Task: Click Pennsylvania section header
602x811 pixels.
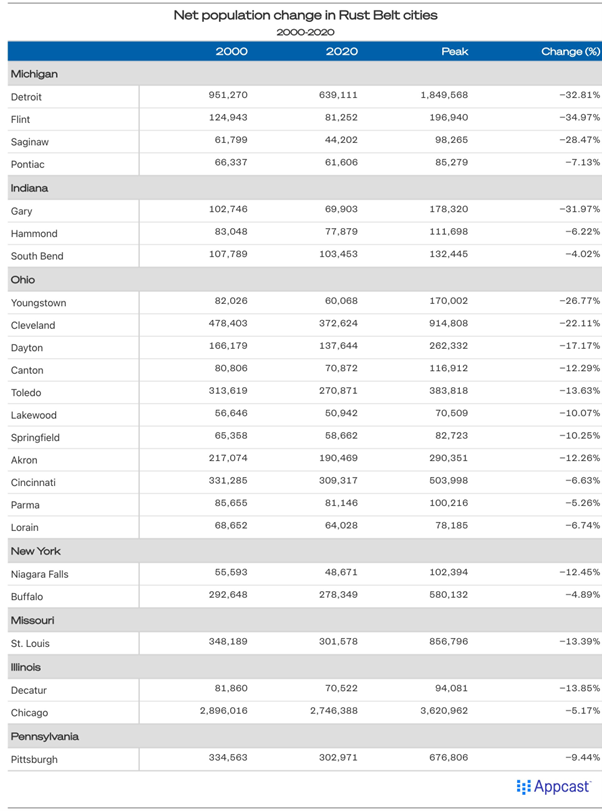Action: point(305,737)
